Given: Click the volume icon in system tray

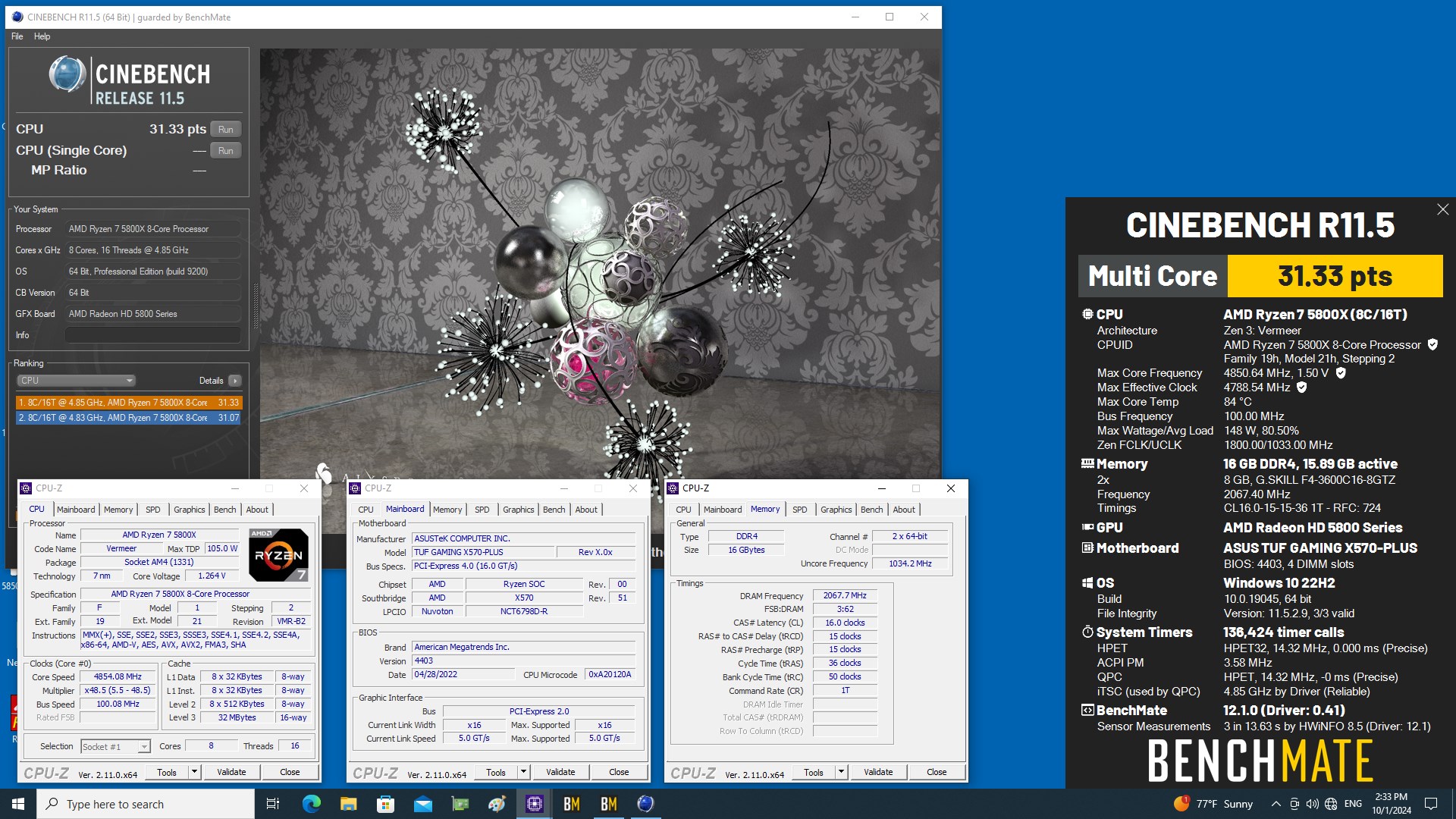Looking at the screenshot, I should click(x=1313, y=804).
